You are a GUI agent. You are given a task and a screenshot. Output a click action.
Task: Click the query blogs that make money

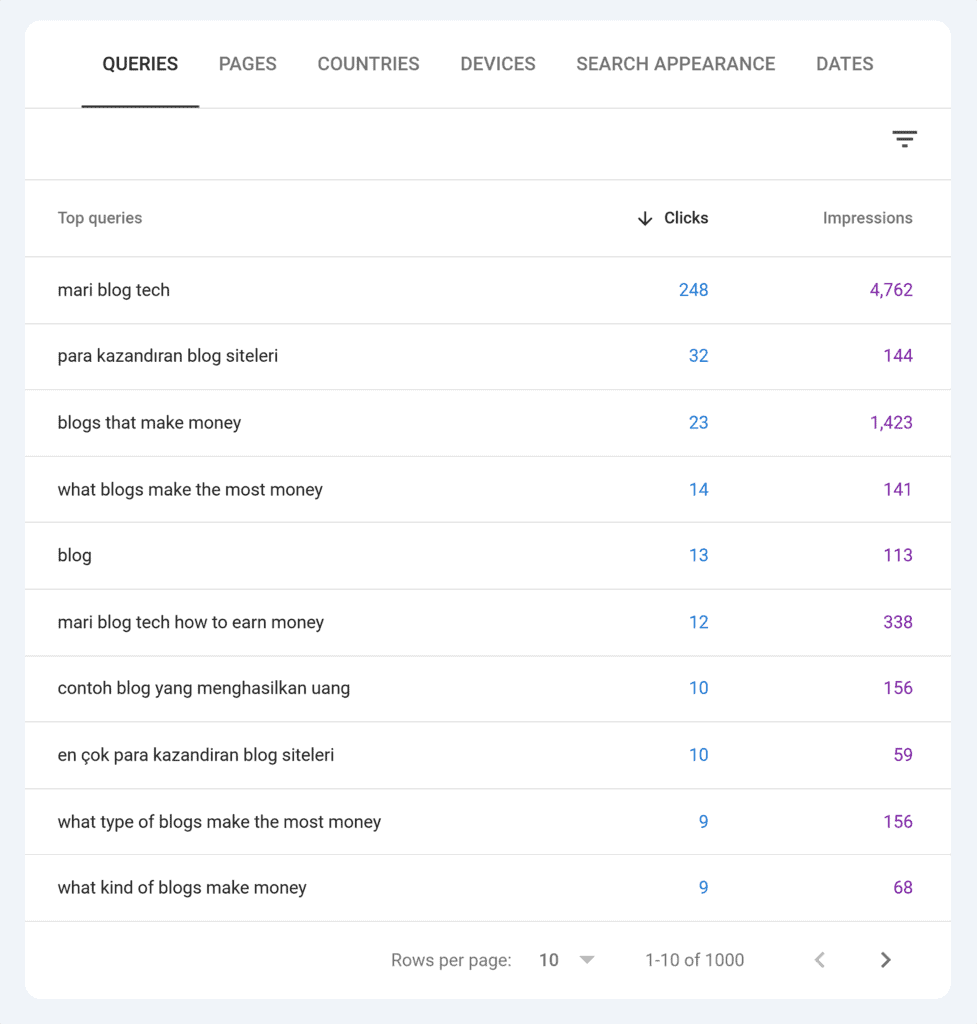pyautogui.click(x=148, y=423)
